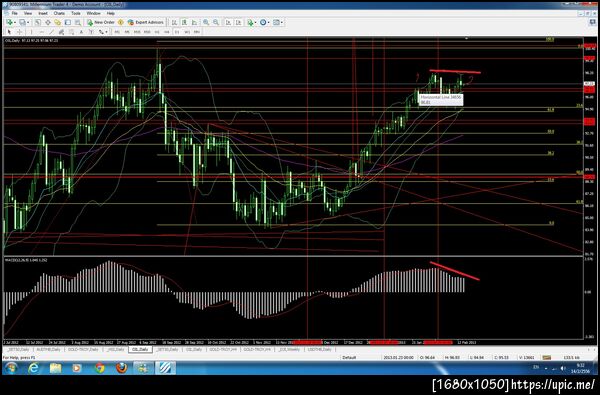Open the File menu
The height and width of the screenshot is (395, 600).
pos(15,13)
